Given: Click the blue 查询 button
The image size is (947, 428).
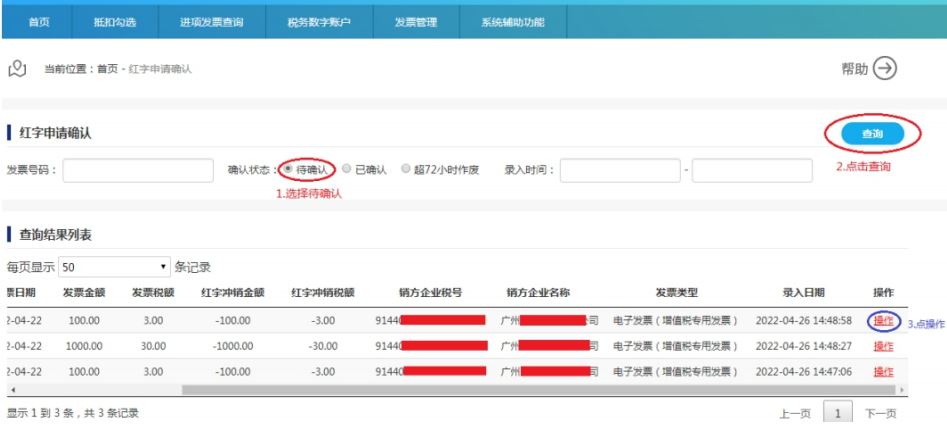Looking at the screenshot, I should (872, 134).
